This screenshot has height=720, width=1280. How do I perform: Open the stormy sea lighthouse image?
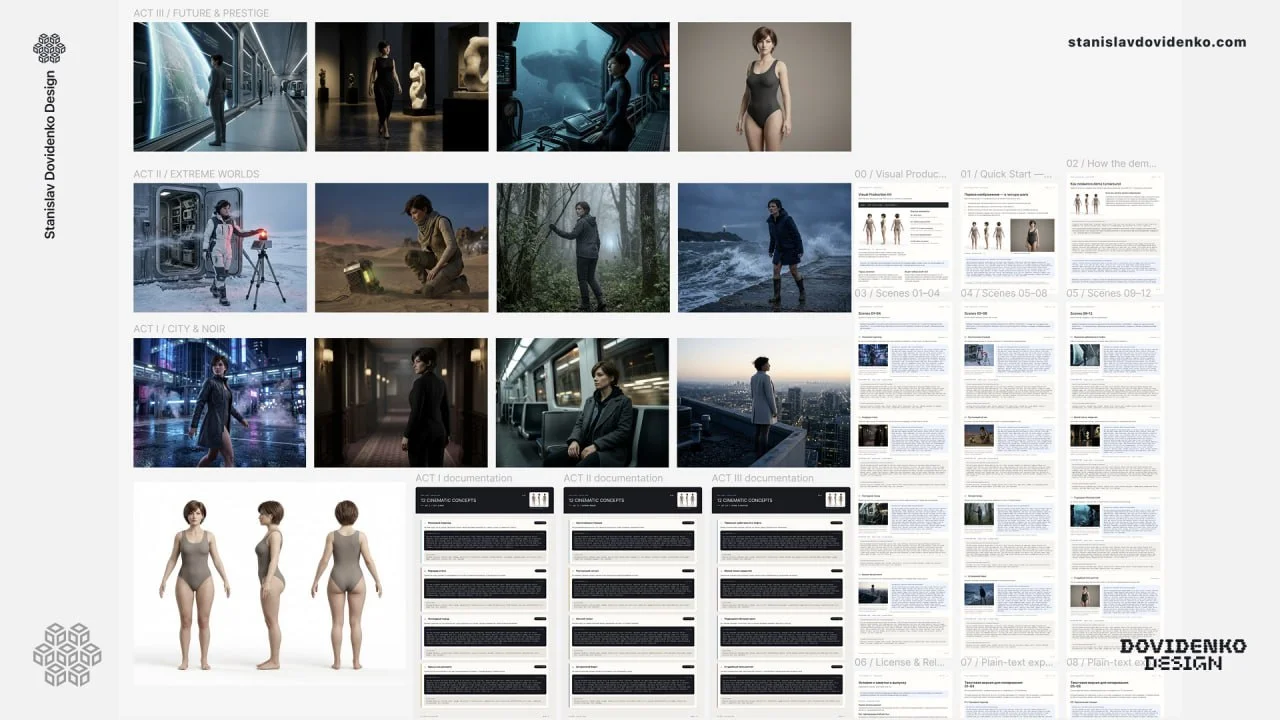point(764,247)
